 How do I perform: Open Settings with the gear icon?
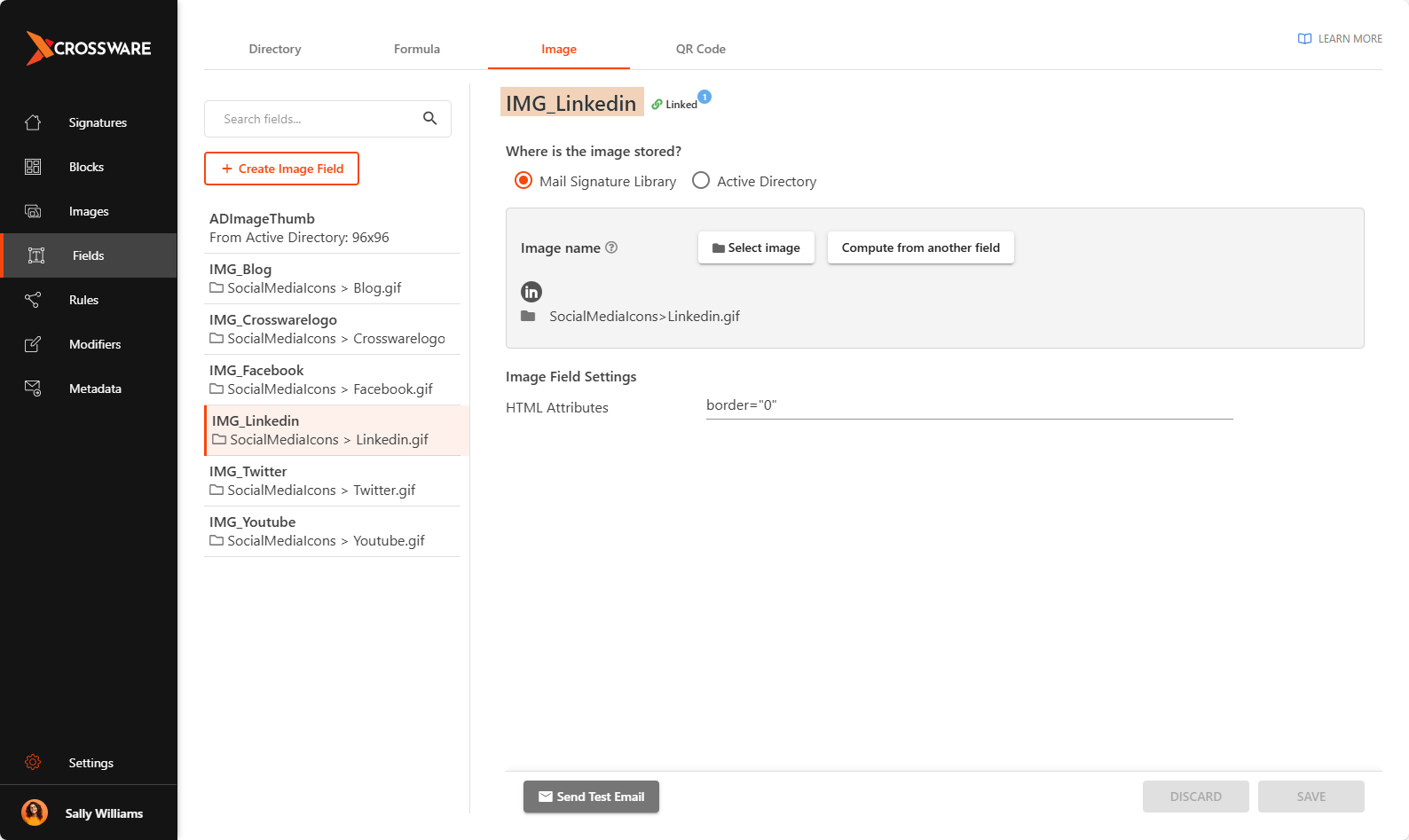pyautogui.click(x=33, y=762)
